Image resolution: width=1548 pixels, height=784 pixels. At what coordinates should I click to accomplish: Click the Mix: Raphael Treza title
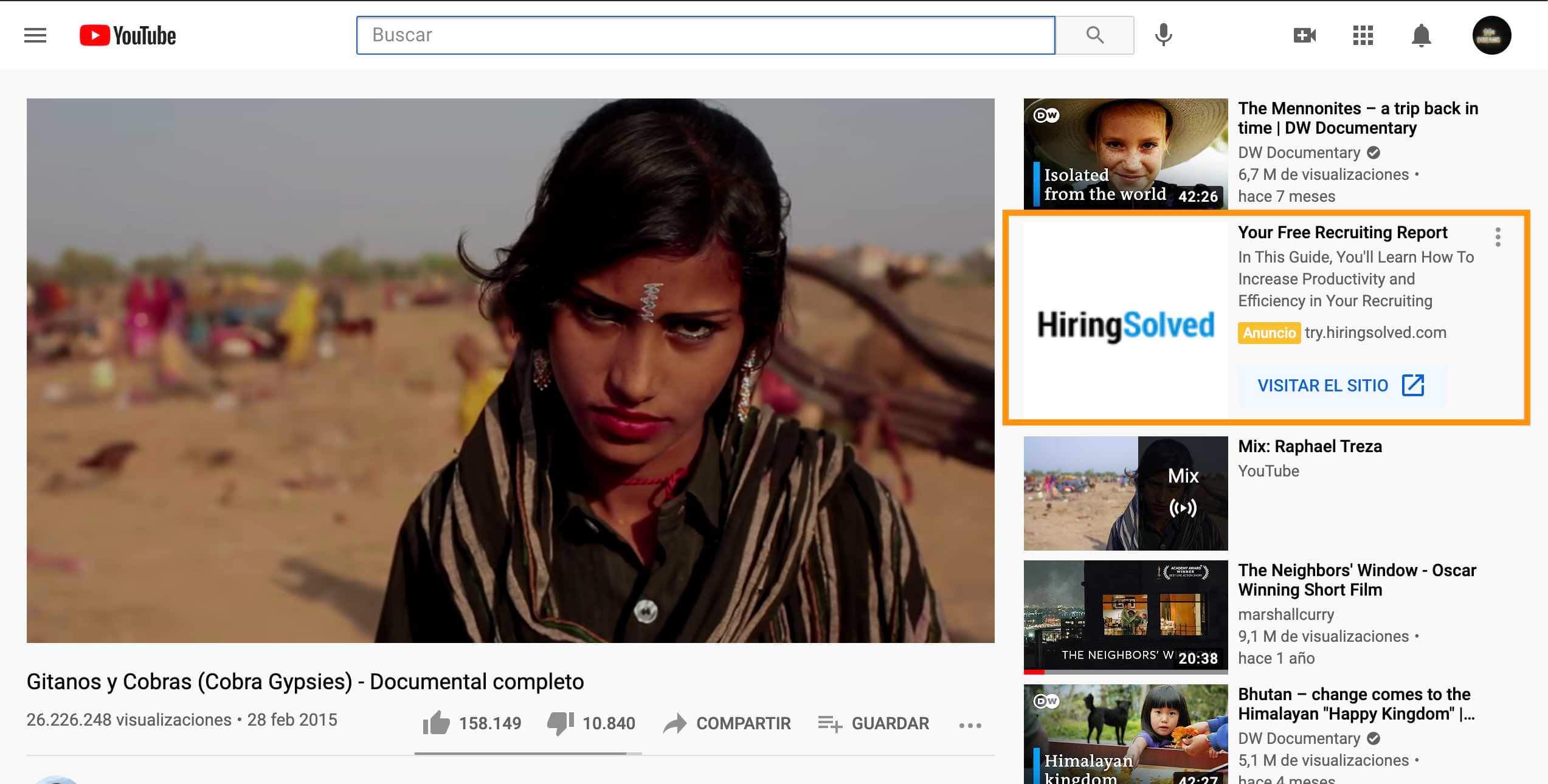click(x=1310, y=446)
